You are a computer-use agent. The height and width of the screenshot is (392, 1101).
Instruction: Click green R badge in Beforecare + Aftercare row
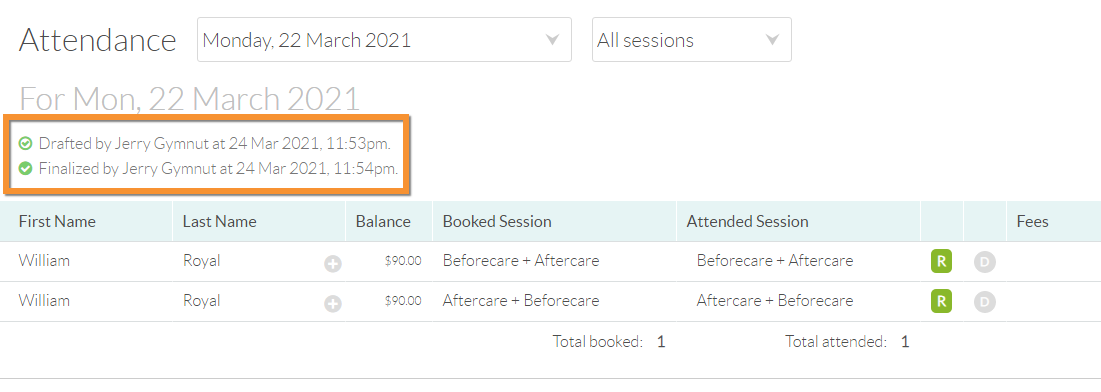[x=941, y=261]
